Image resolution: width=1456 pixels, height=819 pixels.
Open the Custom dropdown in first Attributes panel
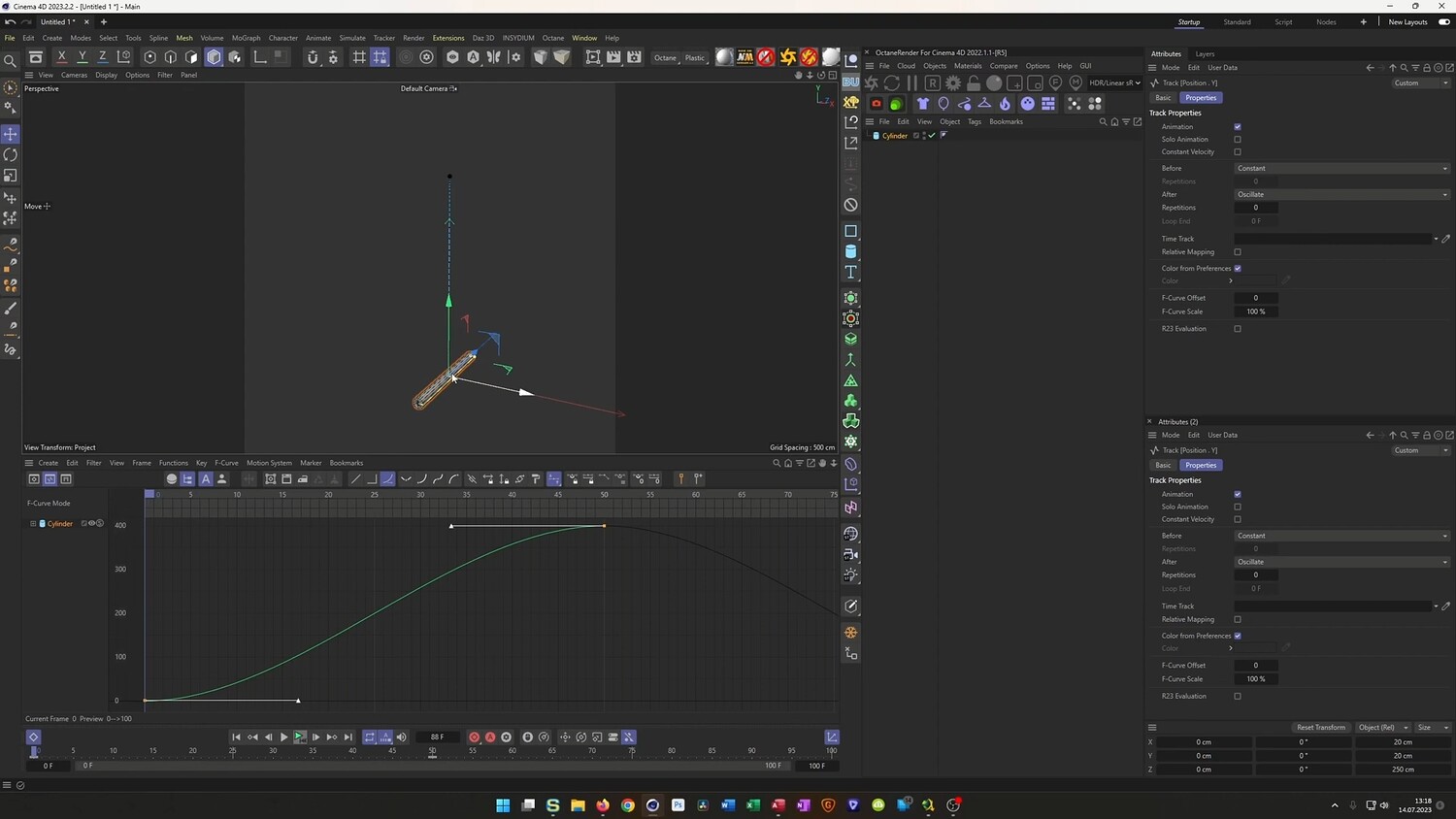coord(1421,83)
